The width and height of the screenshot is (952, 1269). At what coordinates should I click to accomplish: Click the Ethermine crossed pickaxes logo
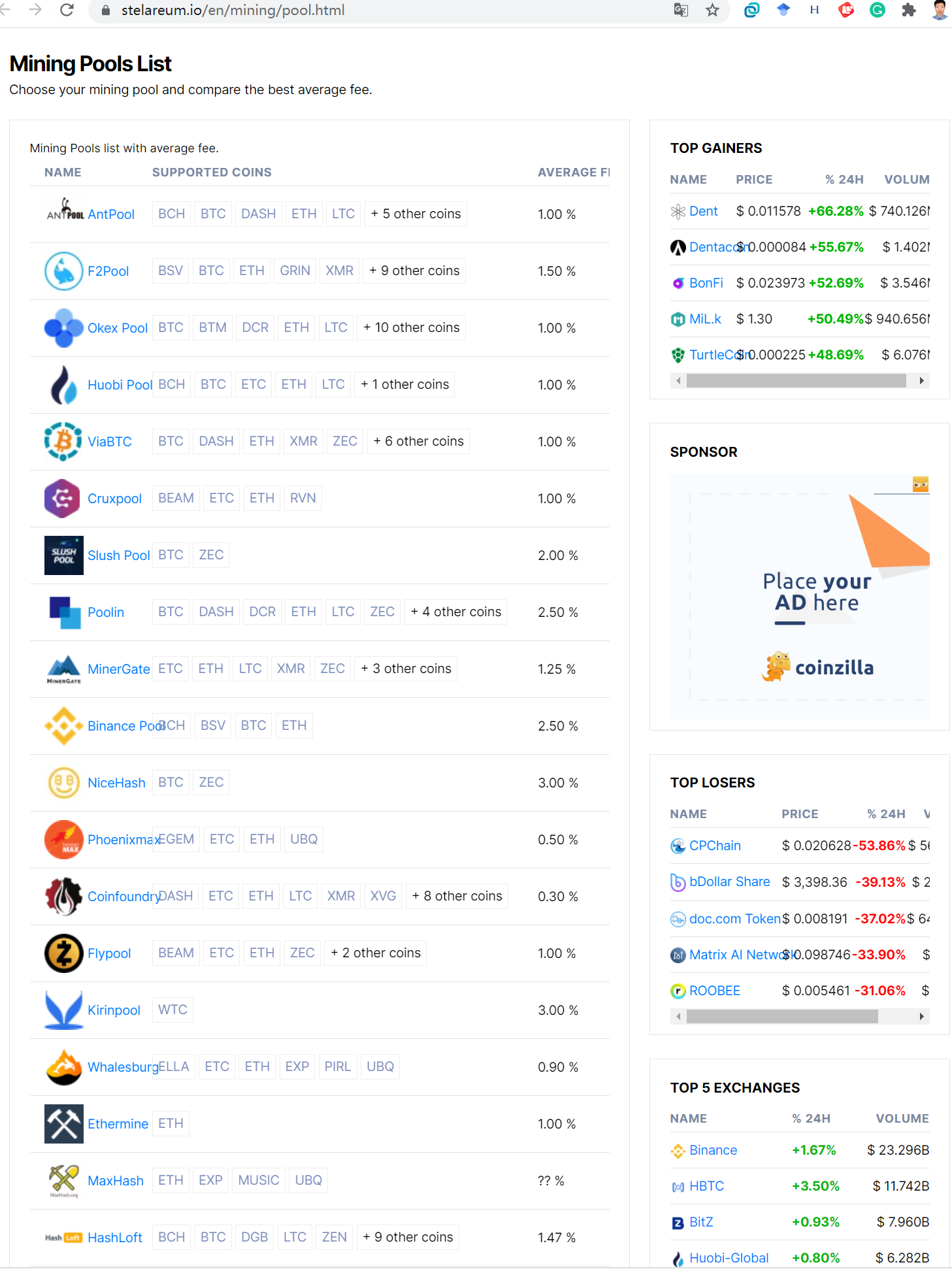[64, 1124]
